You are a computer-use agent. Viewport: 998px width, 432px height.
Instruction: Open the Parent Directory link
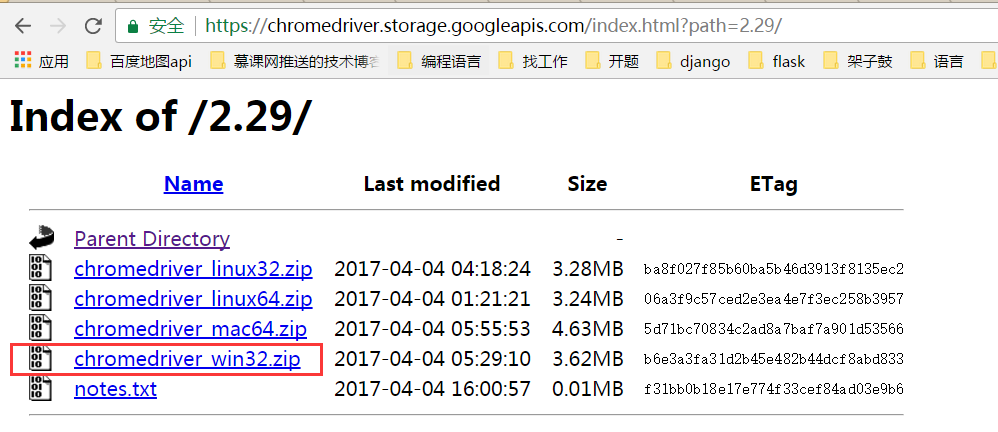(152, 239)
